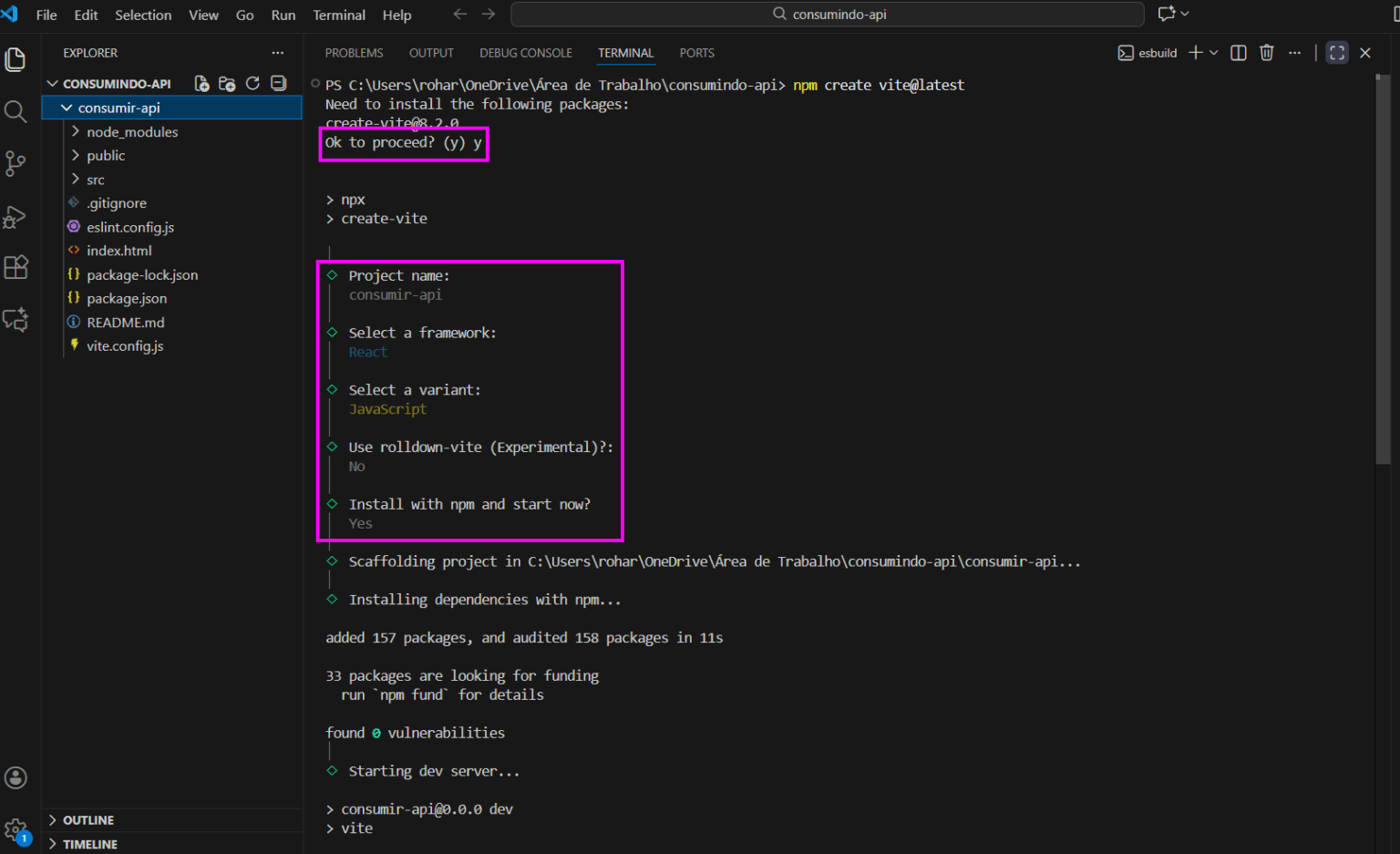Open the Explorer view in activity bar
The width and height of the screenshot is (1400, 854).
click(x=15, y=59)
